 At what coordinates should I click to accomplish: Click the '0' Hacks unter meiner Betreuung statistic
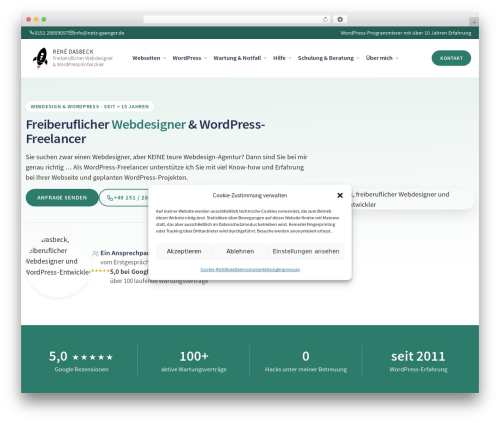pyautogui.click(x=306, y=357)
